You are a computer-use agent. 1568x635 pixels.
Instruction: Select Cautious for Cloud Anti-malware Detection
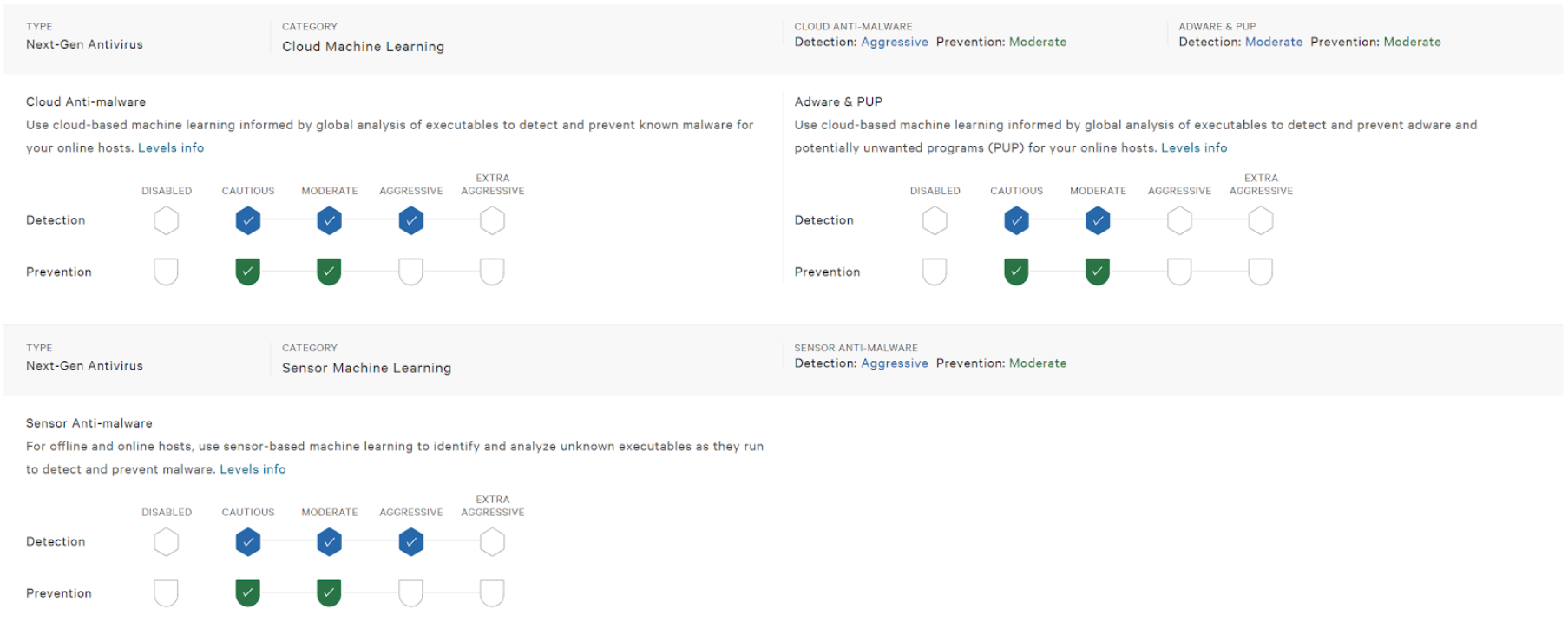(248, 220)
